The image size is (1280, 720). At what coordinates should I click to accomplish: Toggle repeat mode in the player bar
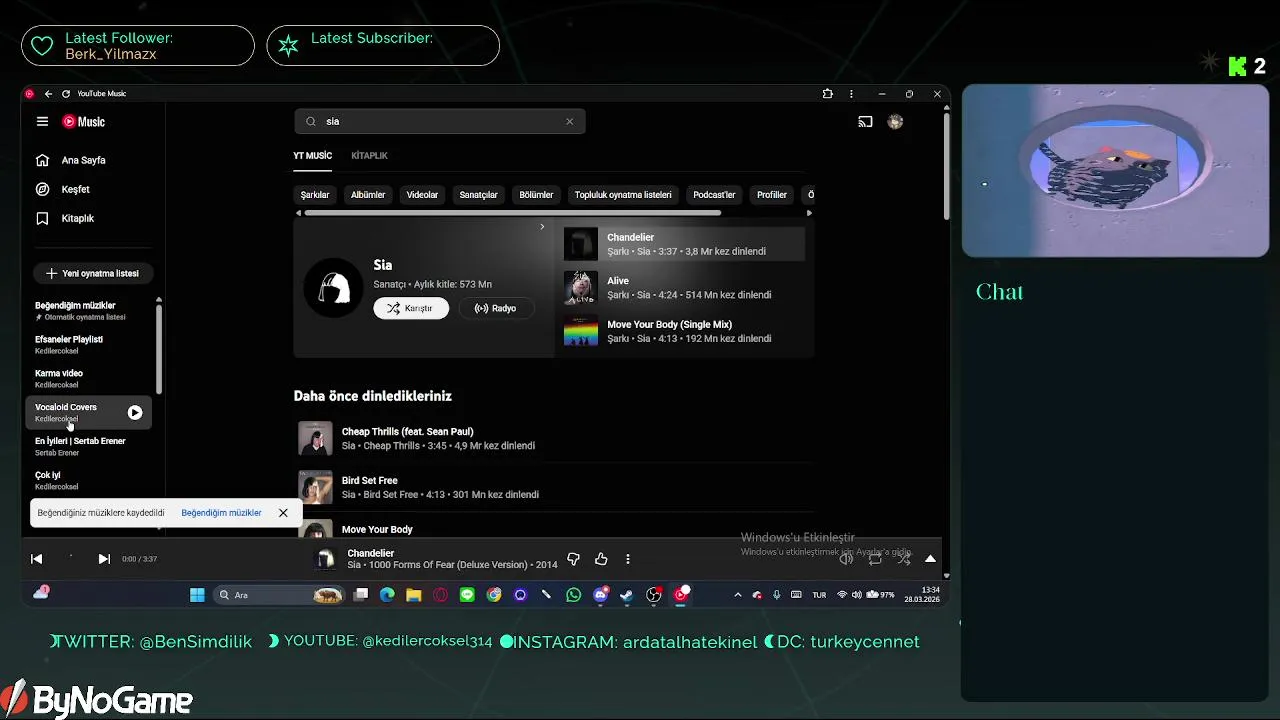click(x=875, y=559)
